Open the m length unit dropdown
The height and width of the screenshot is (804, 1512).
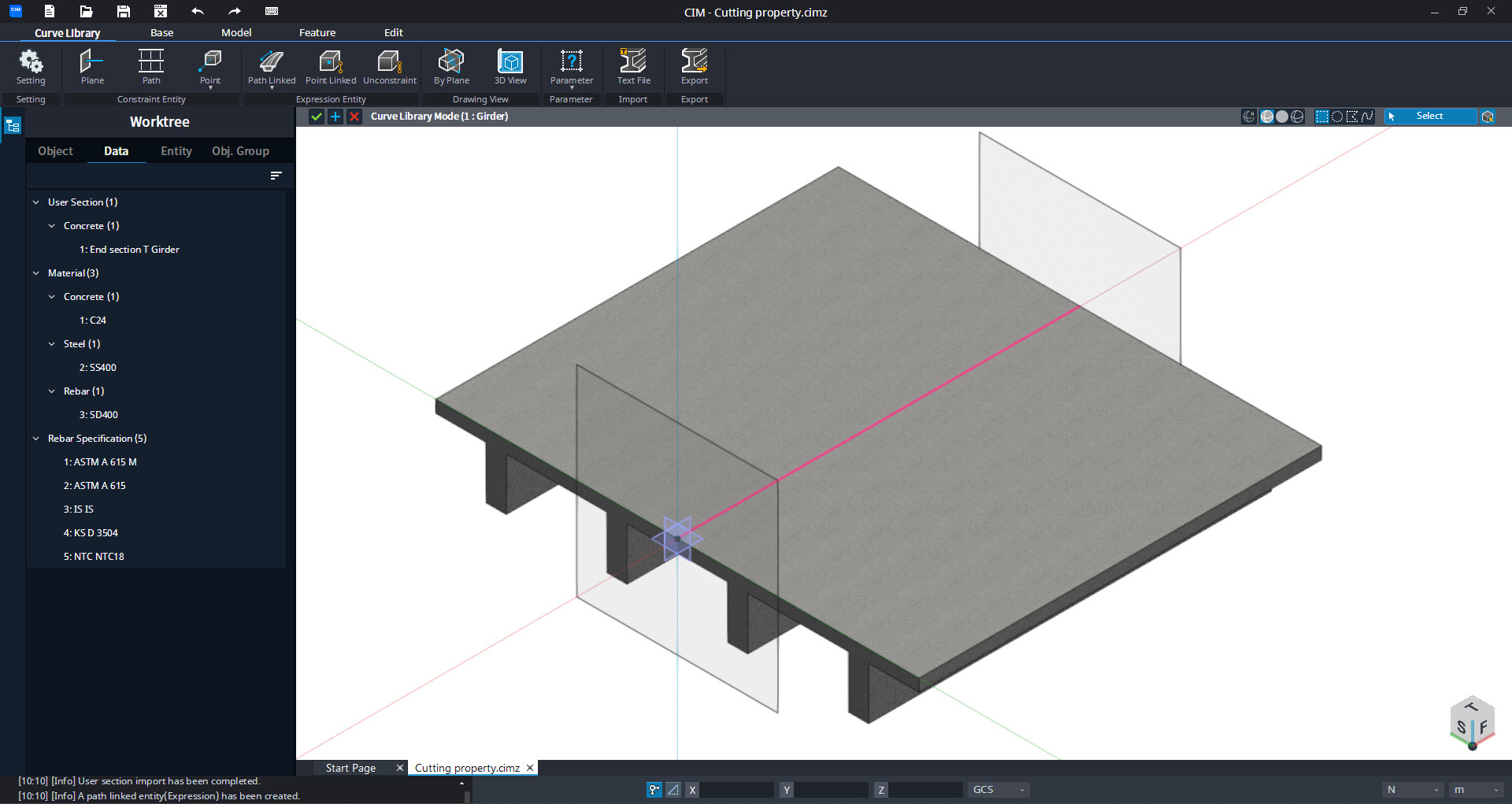point(1476,790)
